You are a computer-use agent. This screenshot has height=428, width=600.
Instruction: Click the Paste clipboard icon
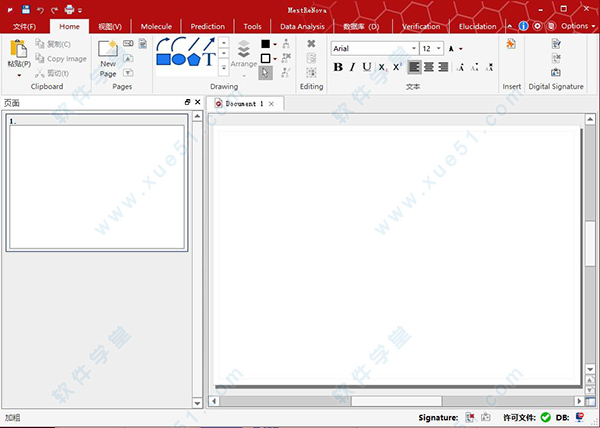(18, 49)
